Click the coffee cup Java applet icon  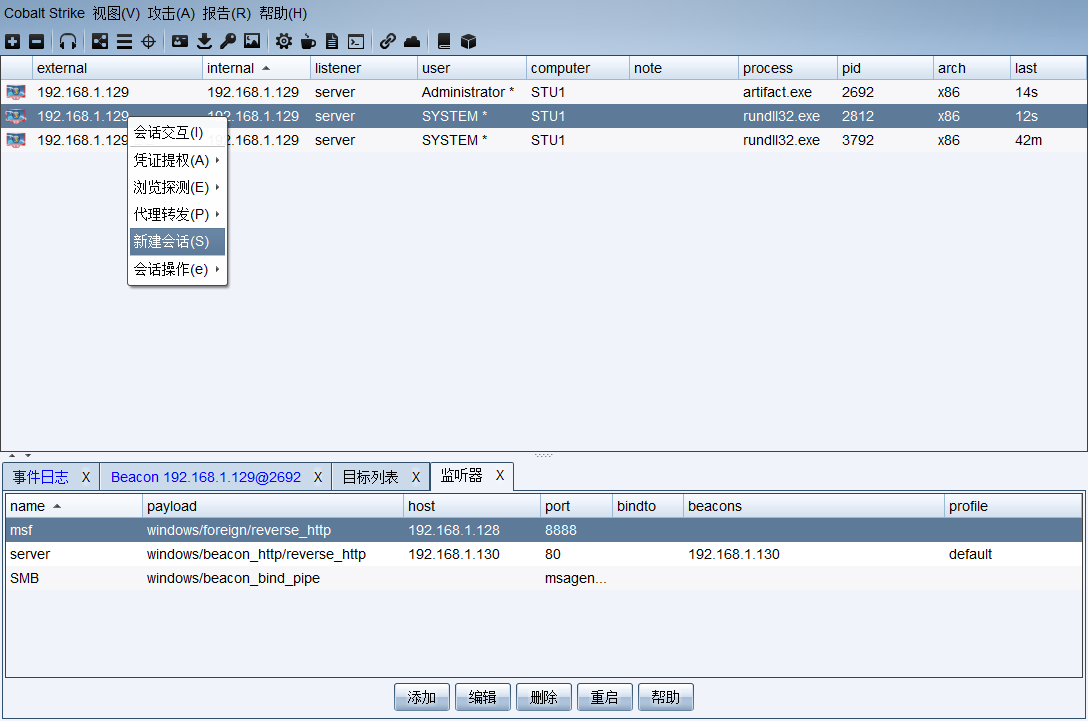pos(308,42)
